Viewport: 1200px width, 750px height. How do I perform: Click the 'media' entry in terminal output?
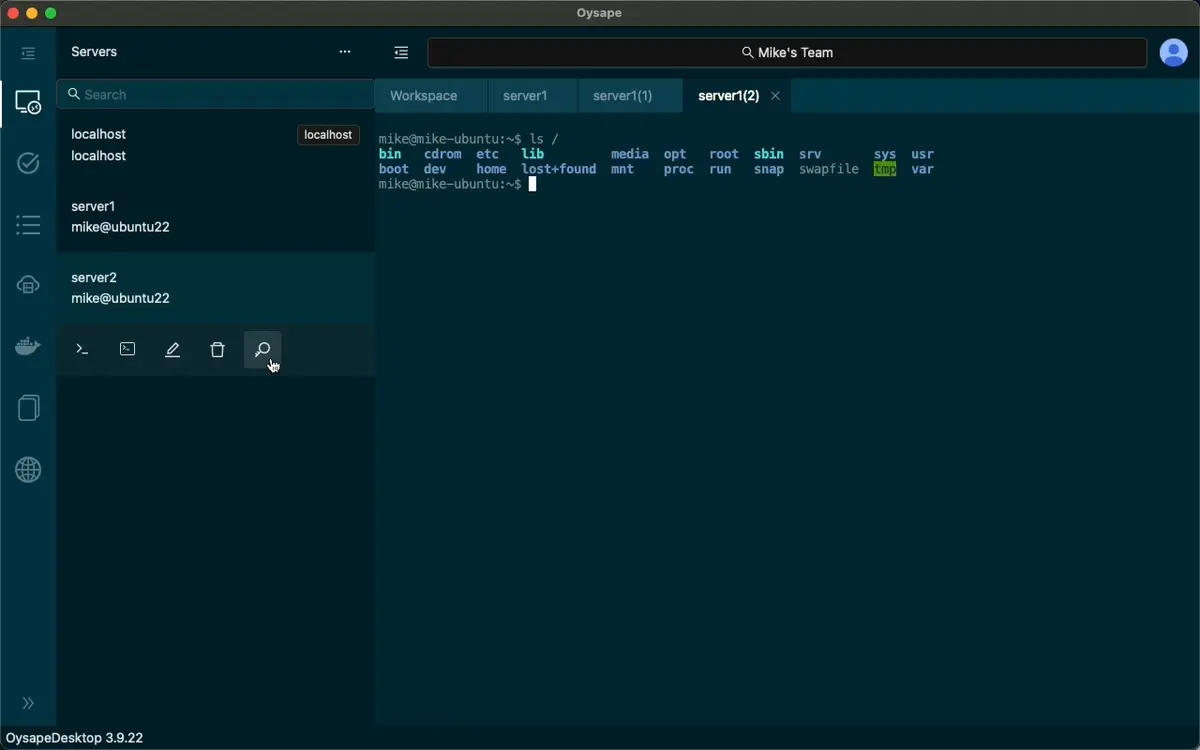(x=630, y=154)
